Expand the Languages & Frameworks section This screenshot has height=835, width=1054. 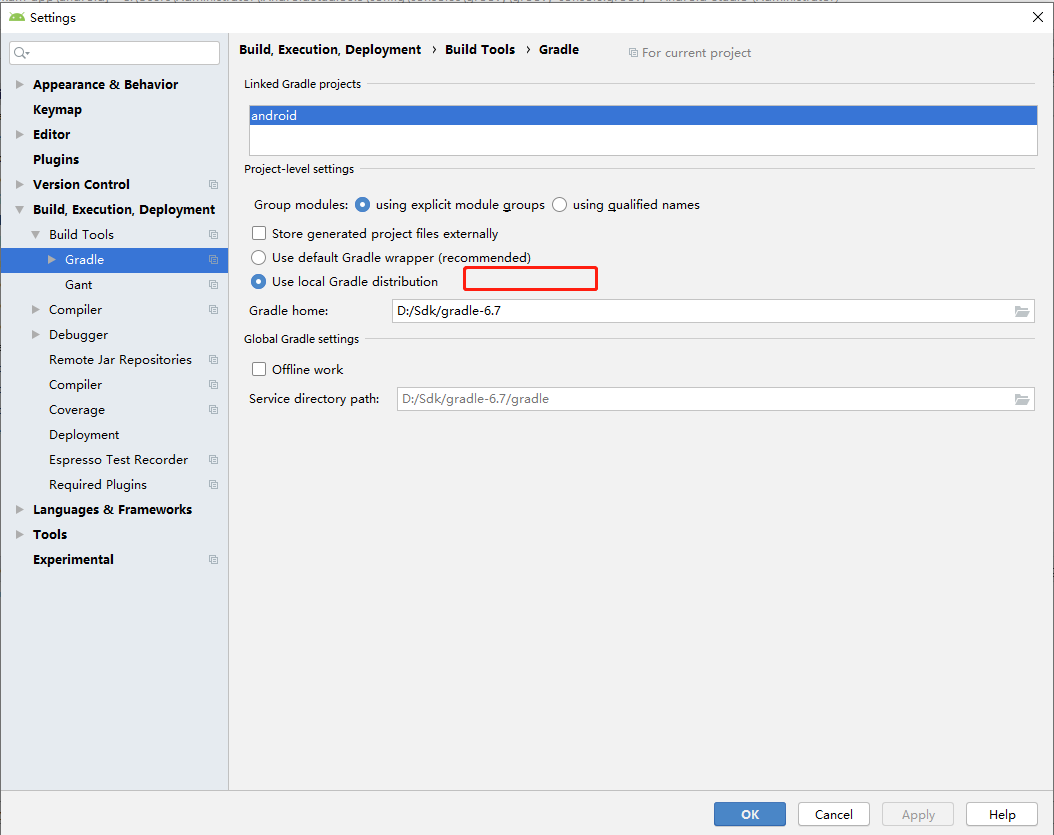pos(19,510)
